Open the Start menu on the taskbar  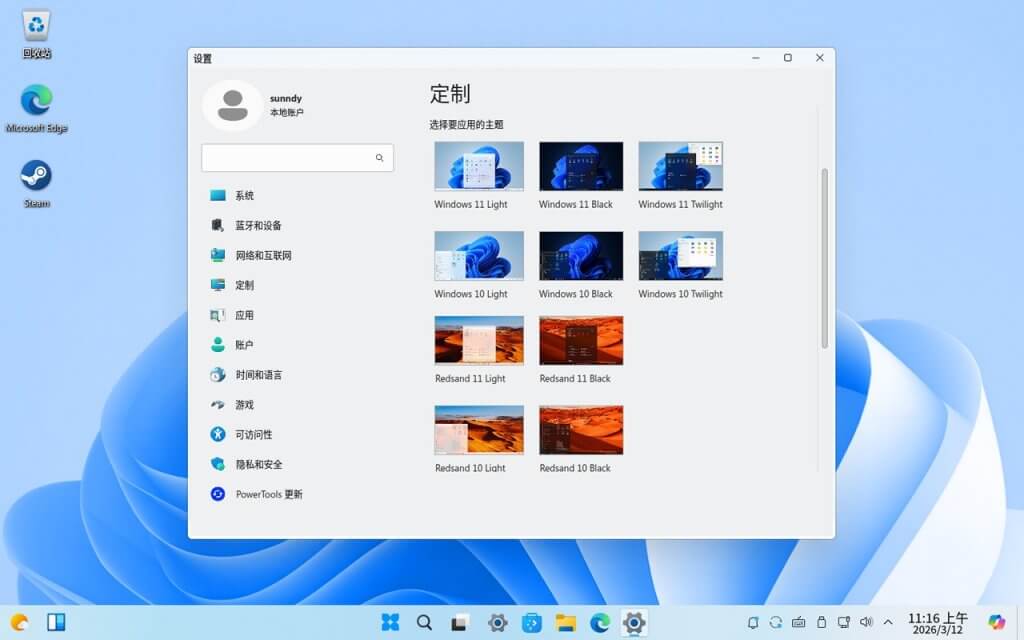coord(391,622)
